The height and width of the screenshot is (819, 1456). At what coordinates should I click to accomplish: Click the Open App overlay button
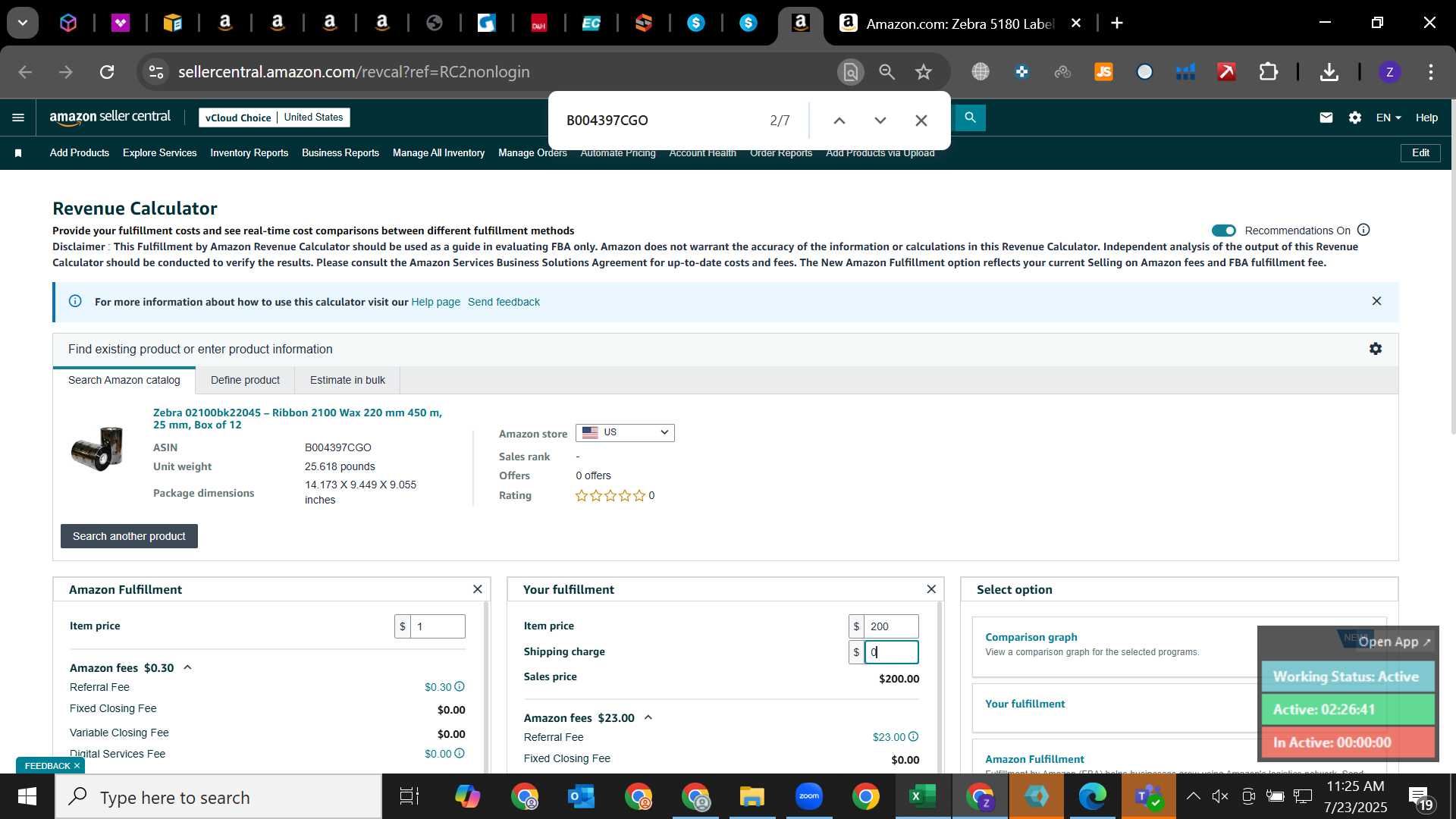(1394, 642)
